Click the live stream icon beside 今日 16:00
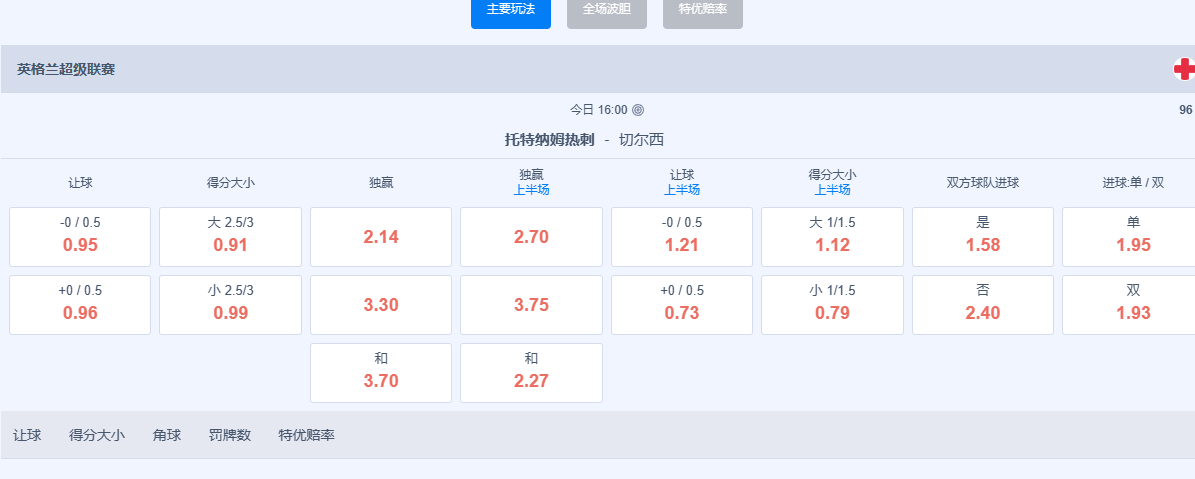The height and width of the screenshot is (479, 1195). (x=638, y=110)
